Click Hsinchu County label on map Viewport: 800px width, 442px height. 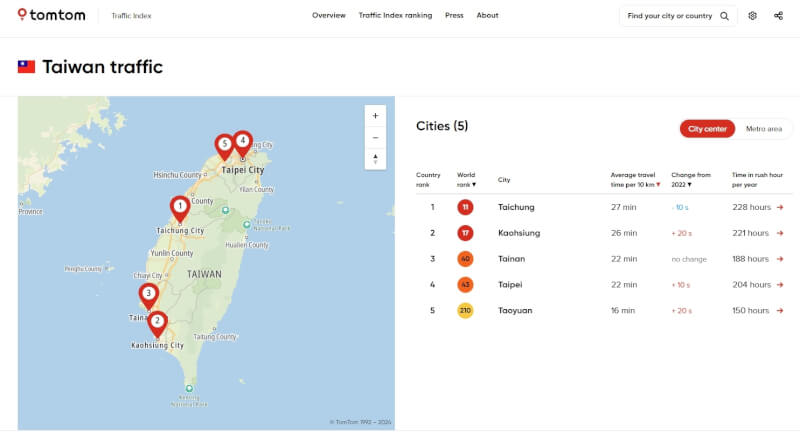177,175
